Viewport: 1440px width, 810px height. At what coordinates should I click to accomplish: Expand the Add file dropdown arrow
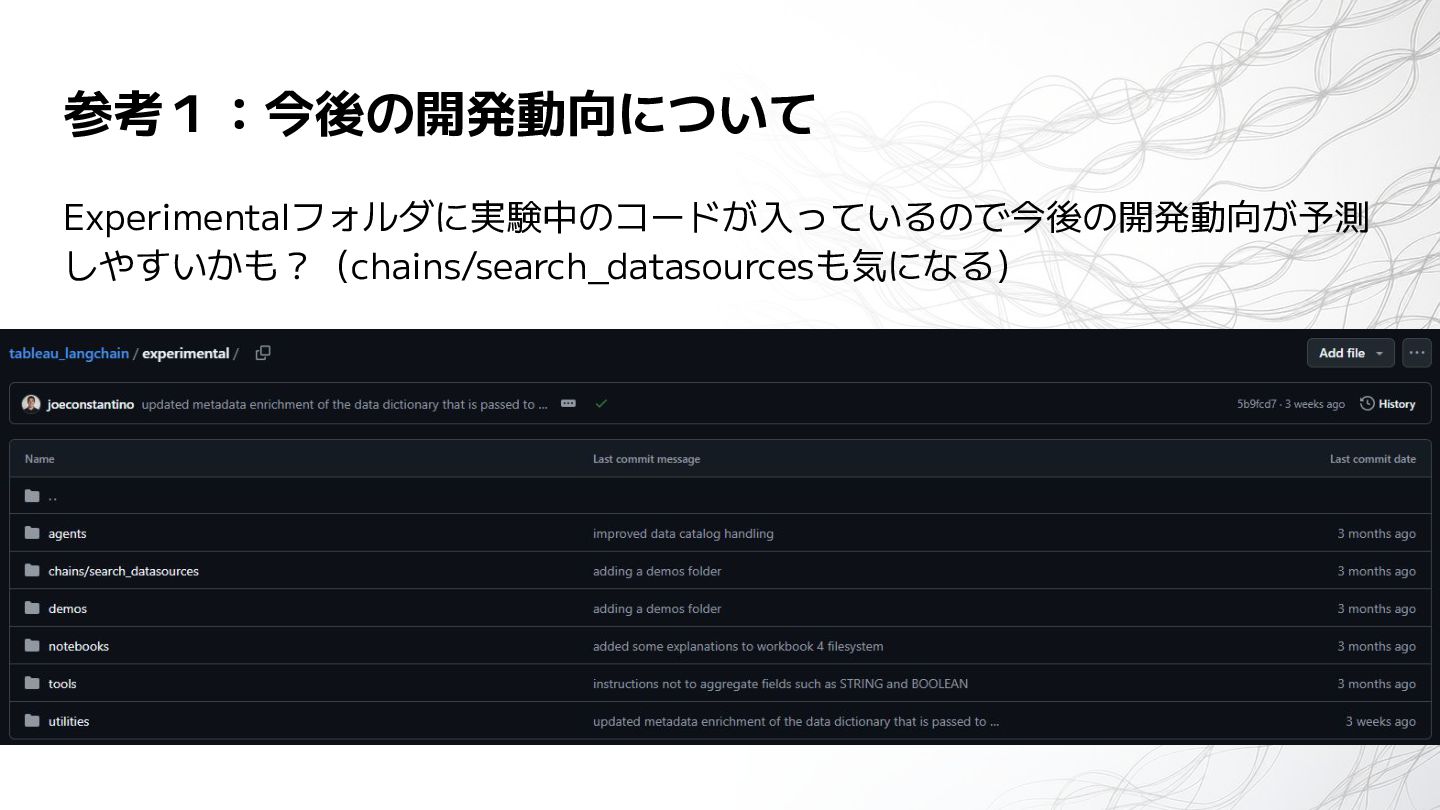(1379, 353)
